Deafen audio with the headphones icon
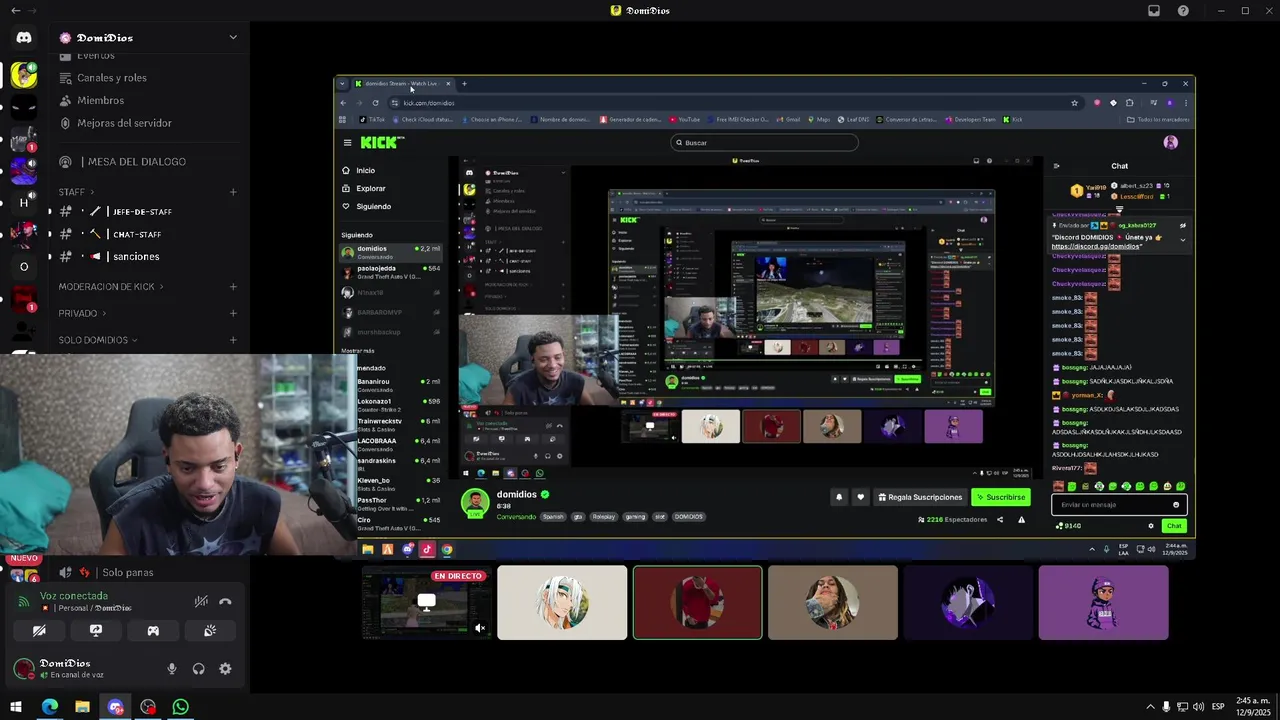Image resolution: width=1280 pixels, height=720 pixels. 198,669
